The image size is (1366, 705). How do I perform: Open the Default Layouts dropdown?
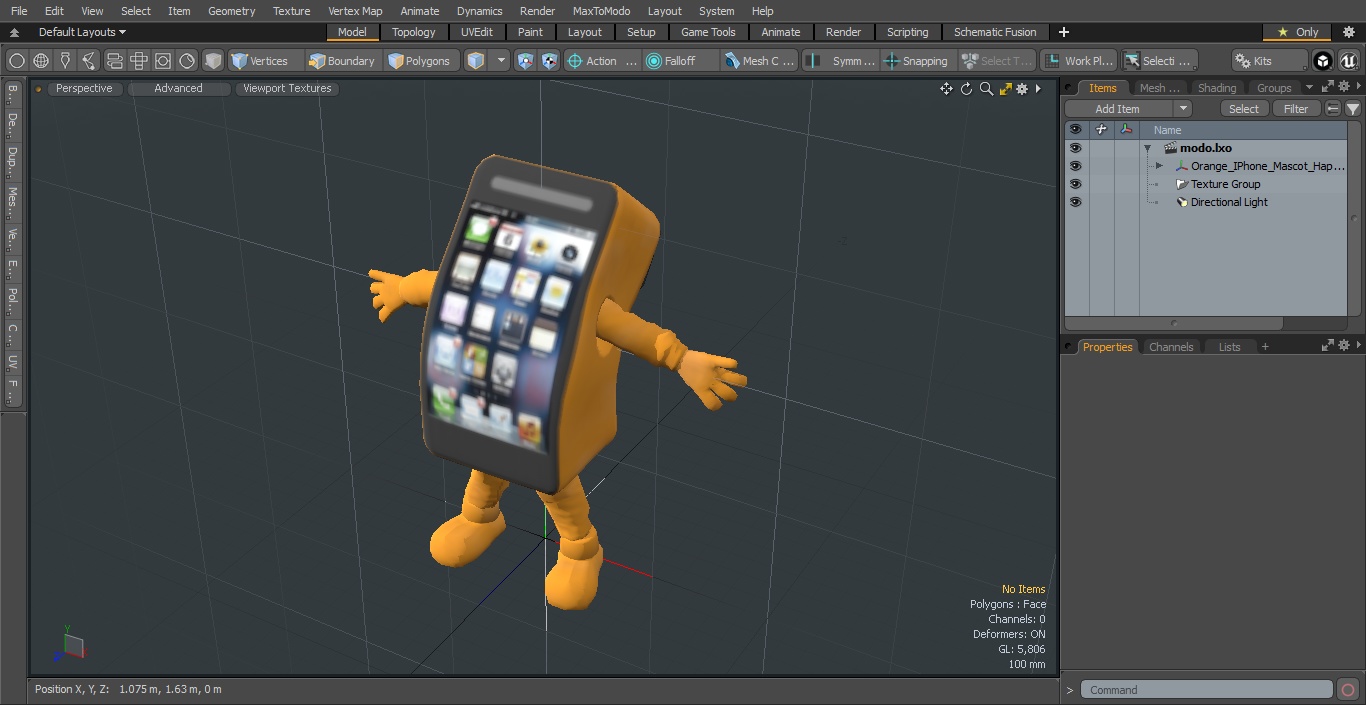coord(82,32)
